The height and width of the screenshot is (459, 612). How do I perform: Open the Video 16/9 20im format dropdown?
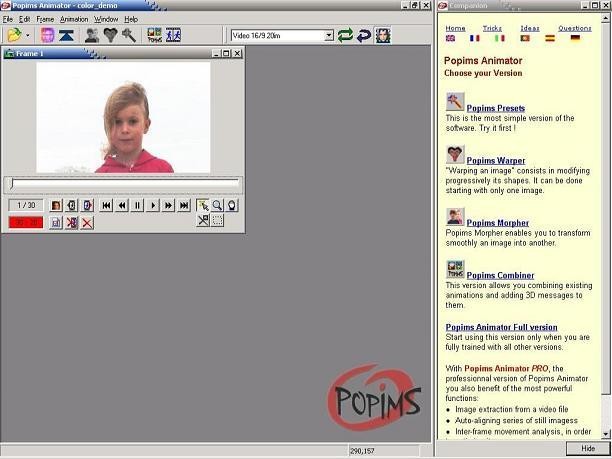(329, 36)
